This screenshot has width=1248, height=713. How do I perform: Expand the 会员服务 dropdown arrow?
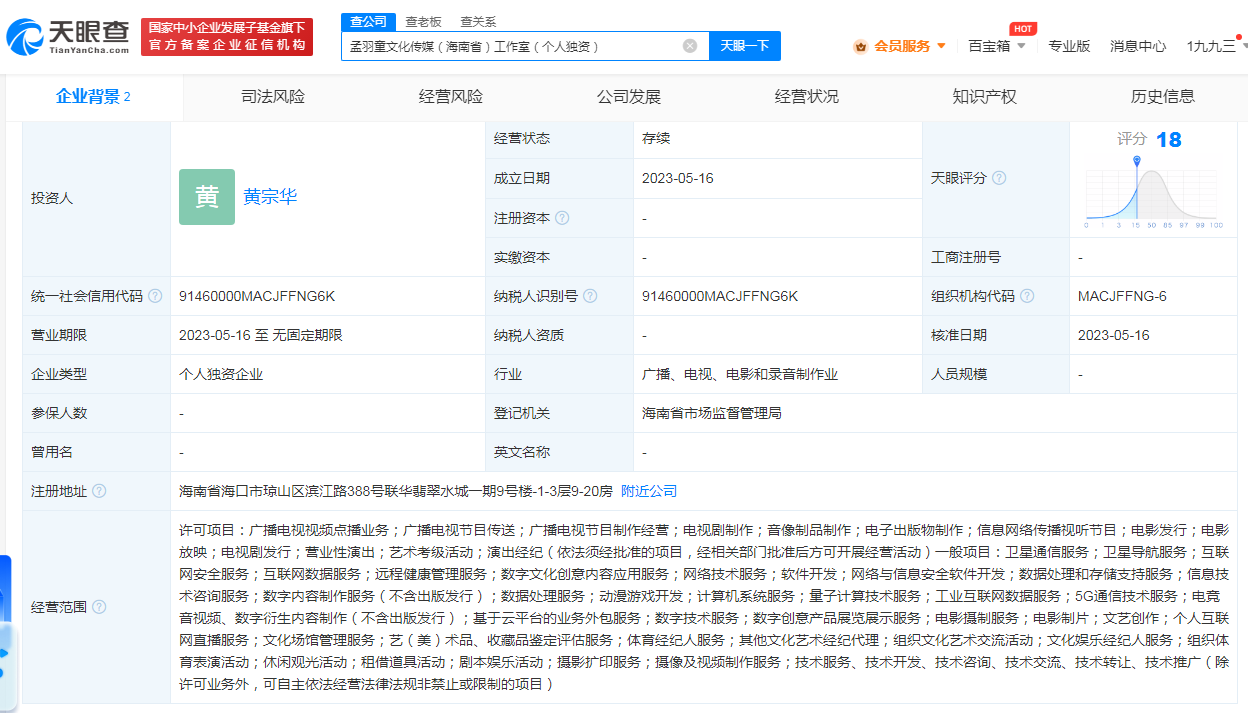[941, 46]
